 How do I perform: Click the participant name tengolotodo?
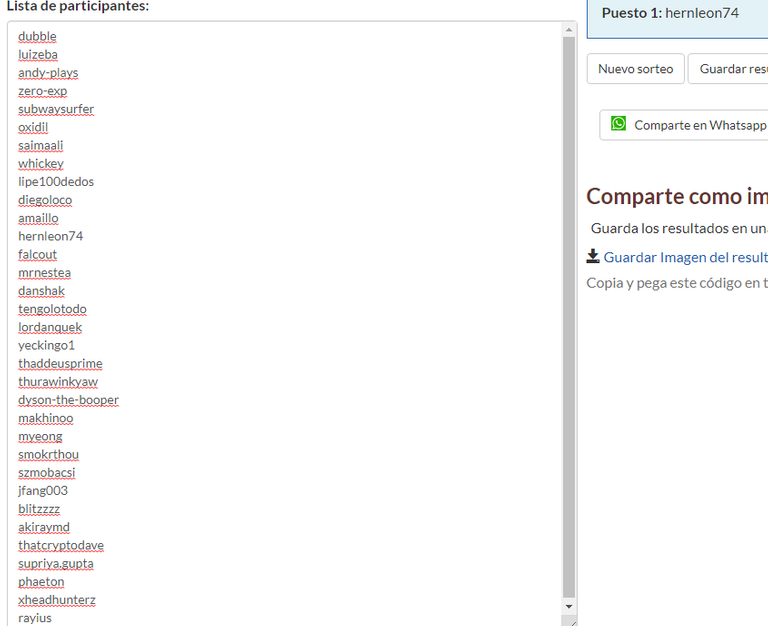[x=52, y=309]
